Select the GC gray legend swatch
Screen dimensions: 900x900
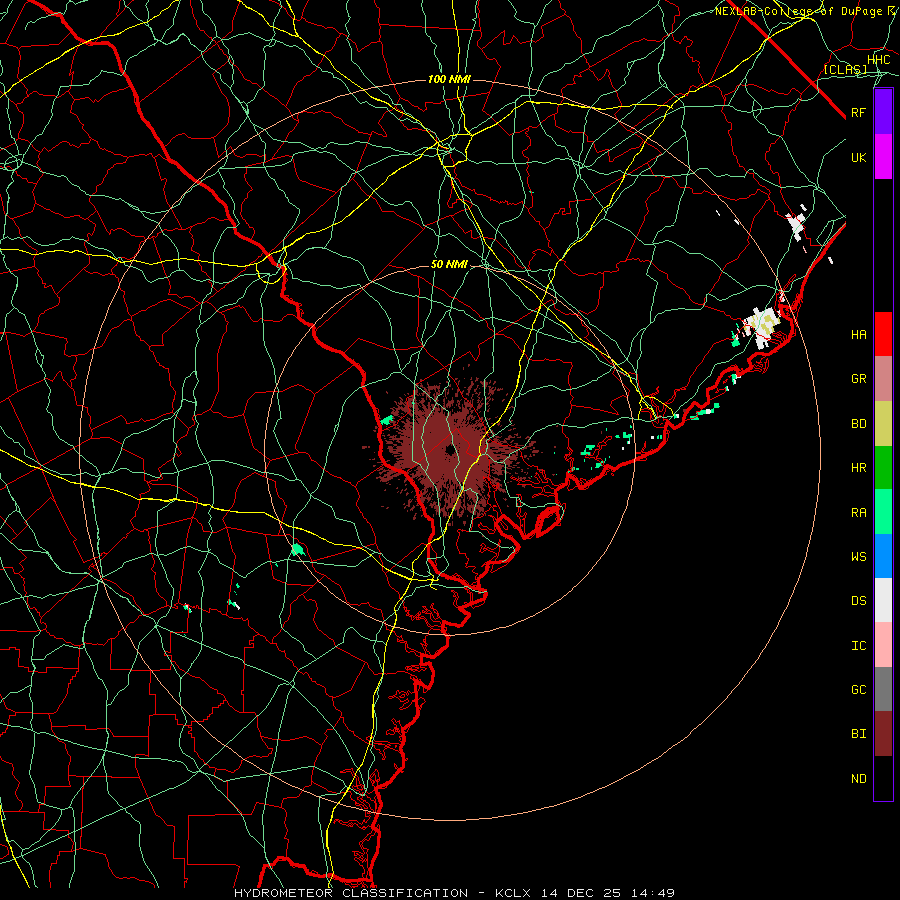pos(883,689)
